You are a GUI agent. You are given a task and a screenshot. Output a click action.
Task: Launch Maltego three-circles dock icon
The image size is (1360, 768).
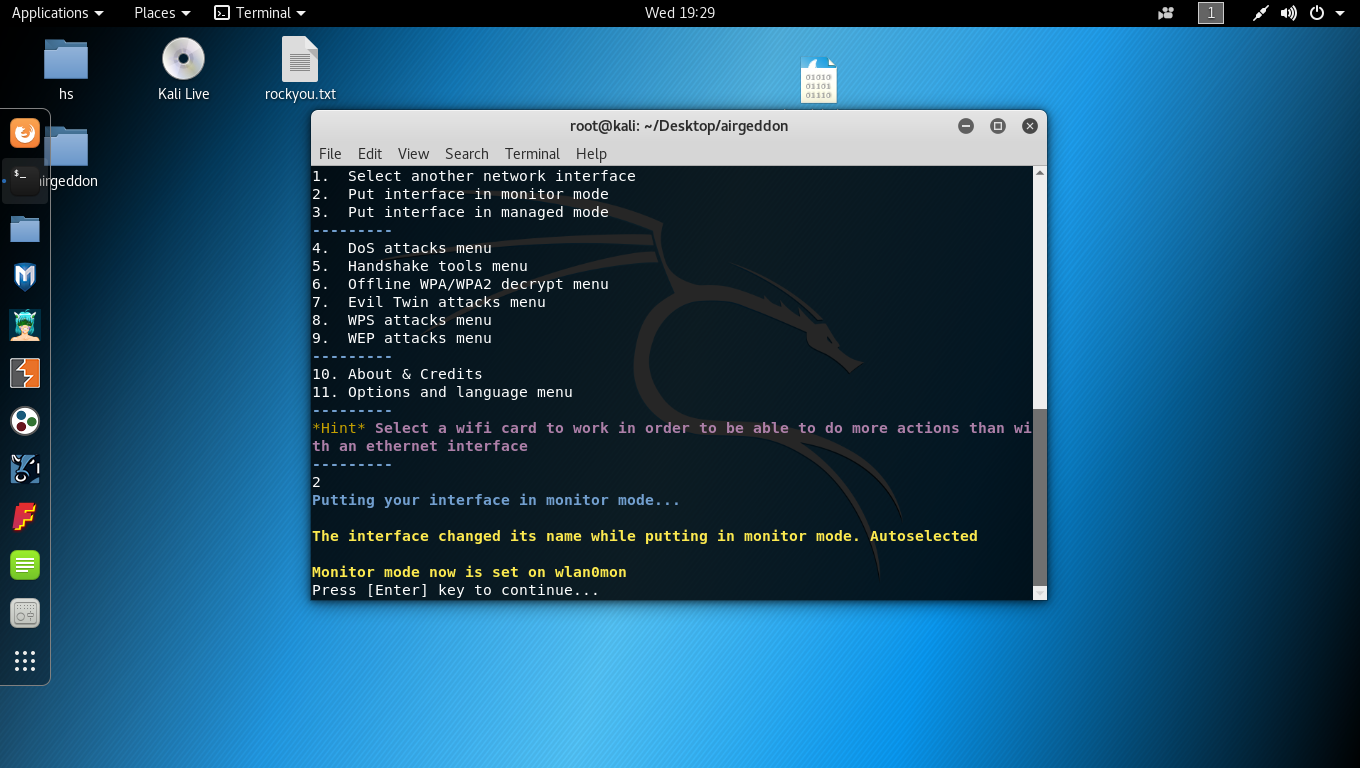point(25,421)
